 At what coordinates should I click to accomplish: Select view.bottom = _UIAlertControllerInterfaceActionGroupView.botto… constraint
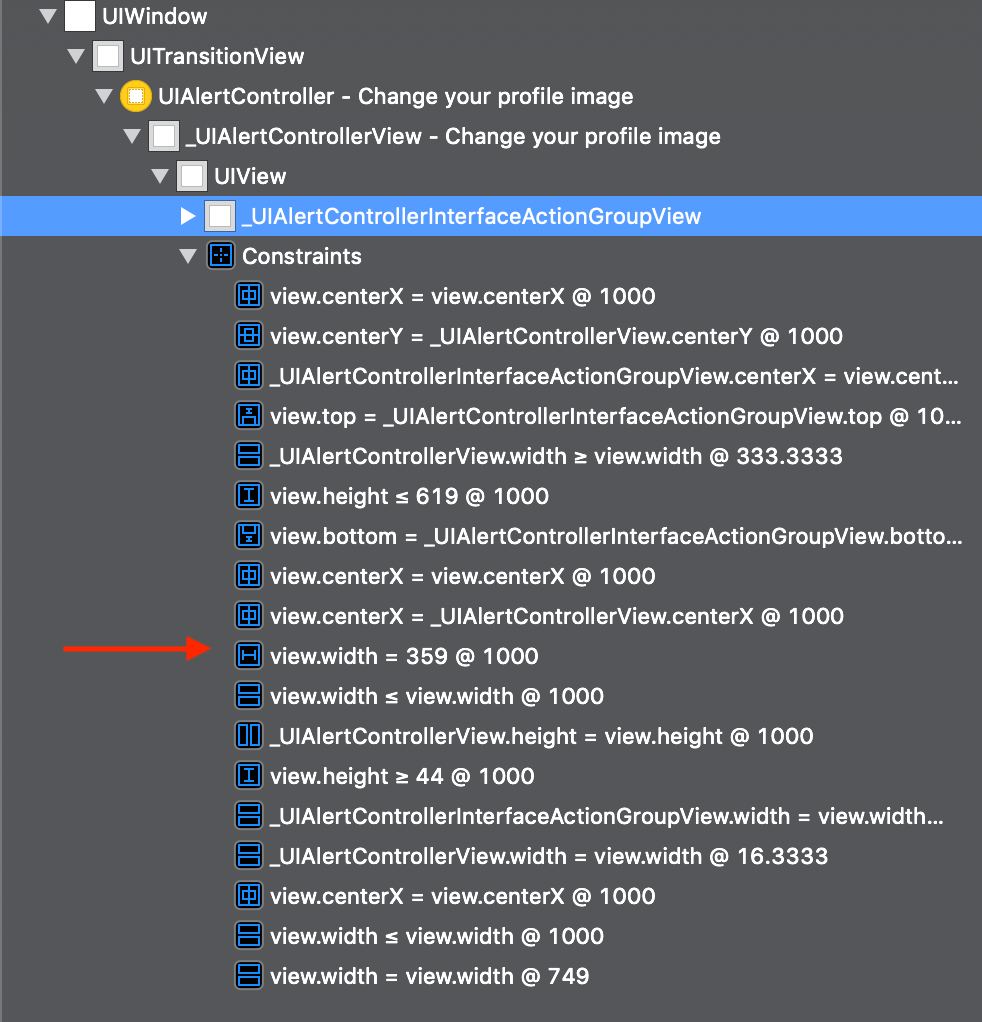coord(616,536)
